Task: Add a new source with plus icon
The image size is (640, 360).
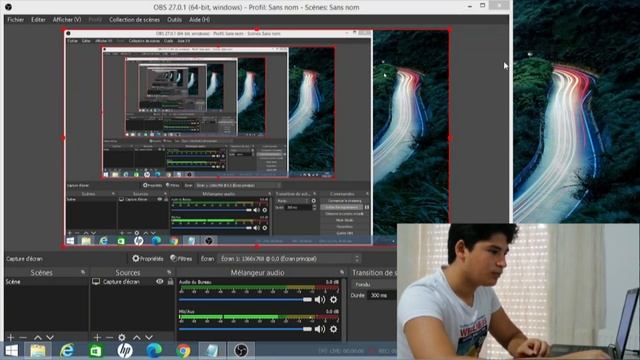Action: click(97, 337)
